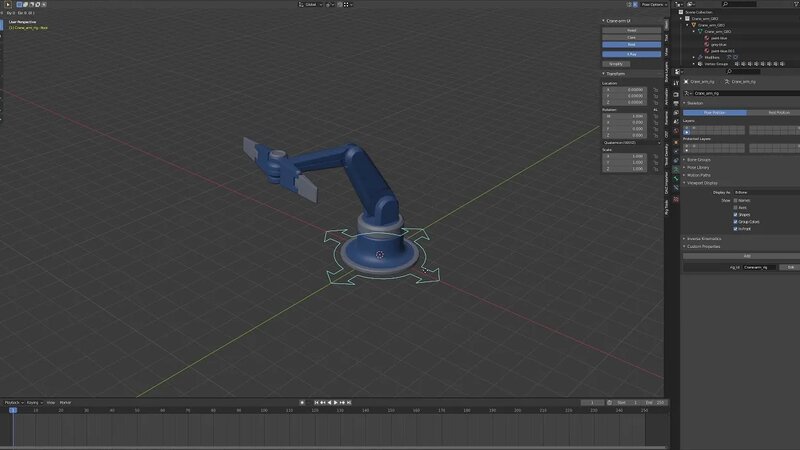Viewport: 800px width, 450px height.
Task: Click the Simplify button
Action: point(616,64)
